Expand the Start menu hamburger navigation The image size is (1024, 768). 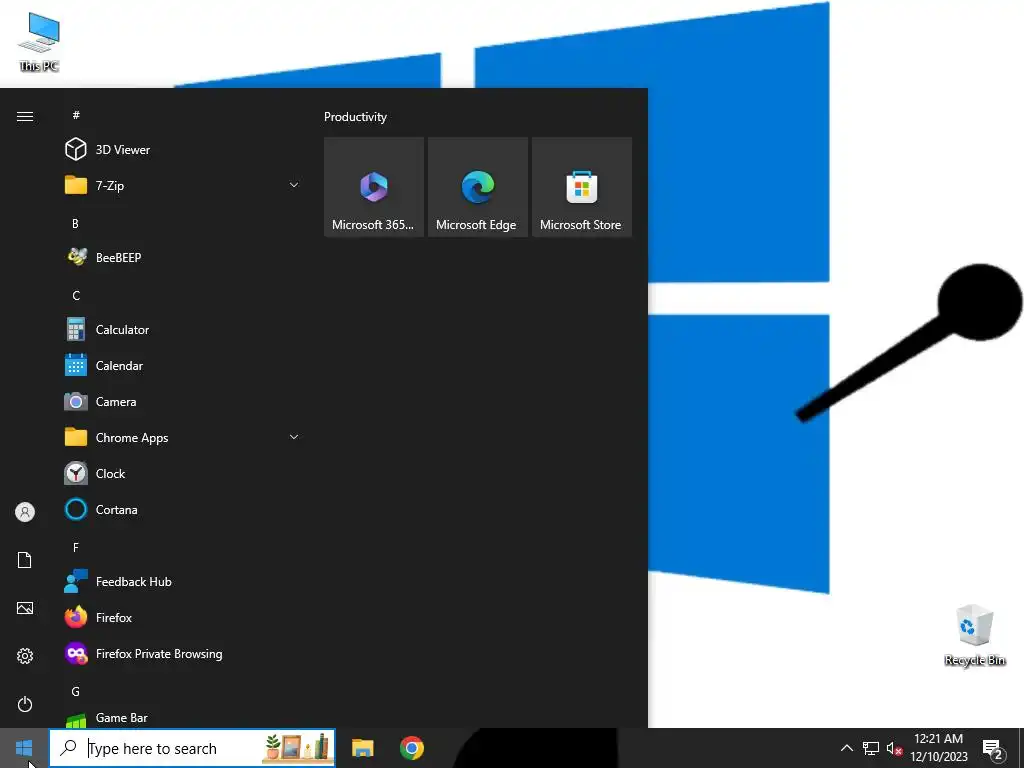pos(25,116)
